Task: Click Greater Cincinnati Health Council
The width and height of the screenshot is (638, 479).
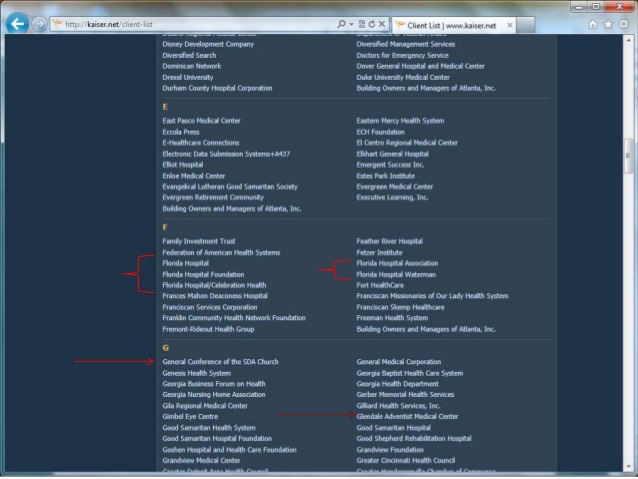Action: click(x=406, y=460)
